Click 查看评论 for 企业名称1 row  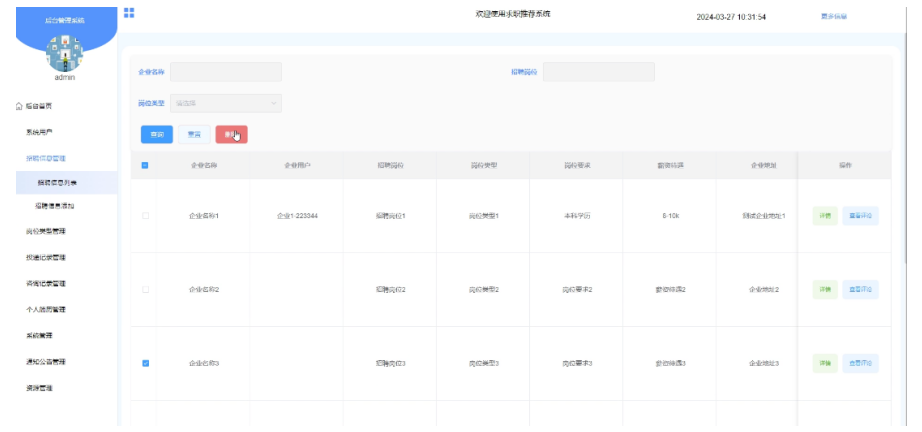[860, 216]
